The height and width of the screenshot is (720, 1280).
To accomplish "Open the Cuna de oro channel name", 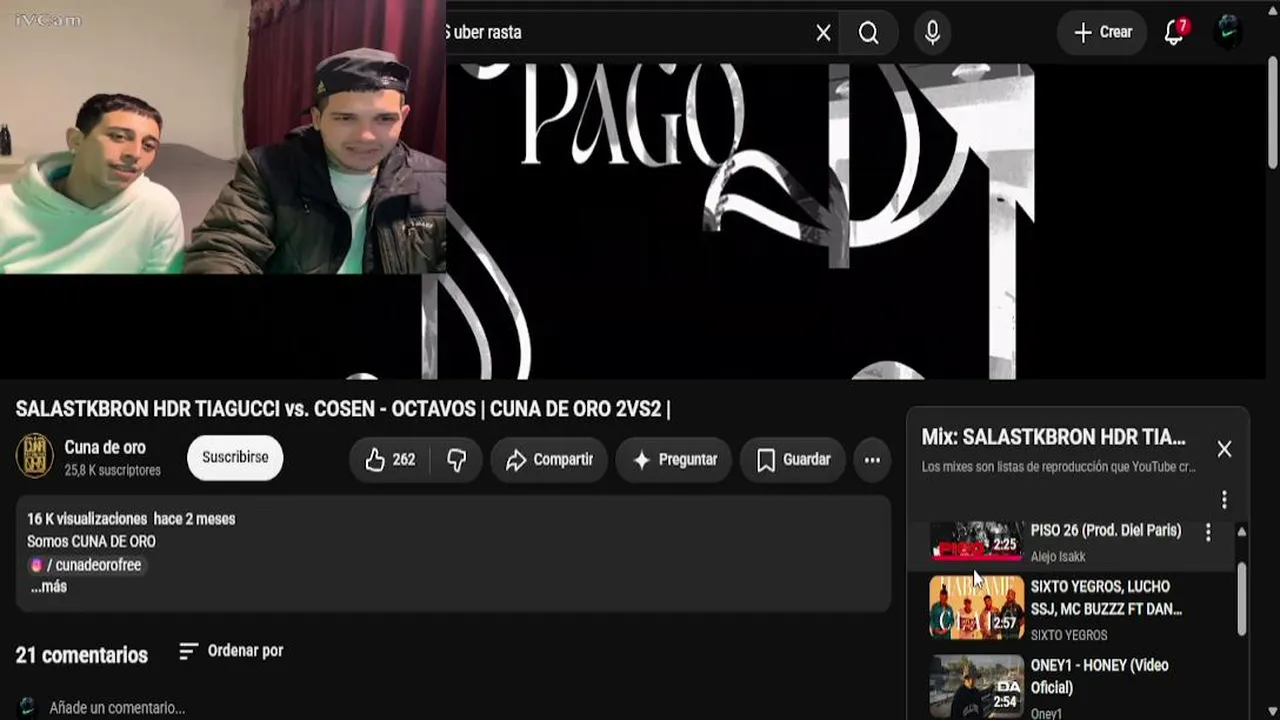I will point(105,448).
